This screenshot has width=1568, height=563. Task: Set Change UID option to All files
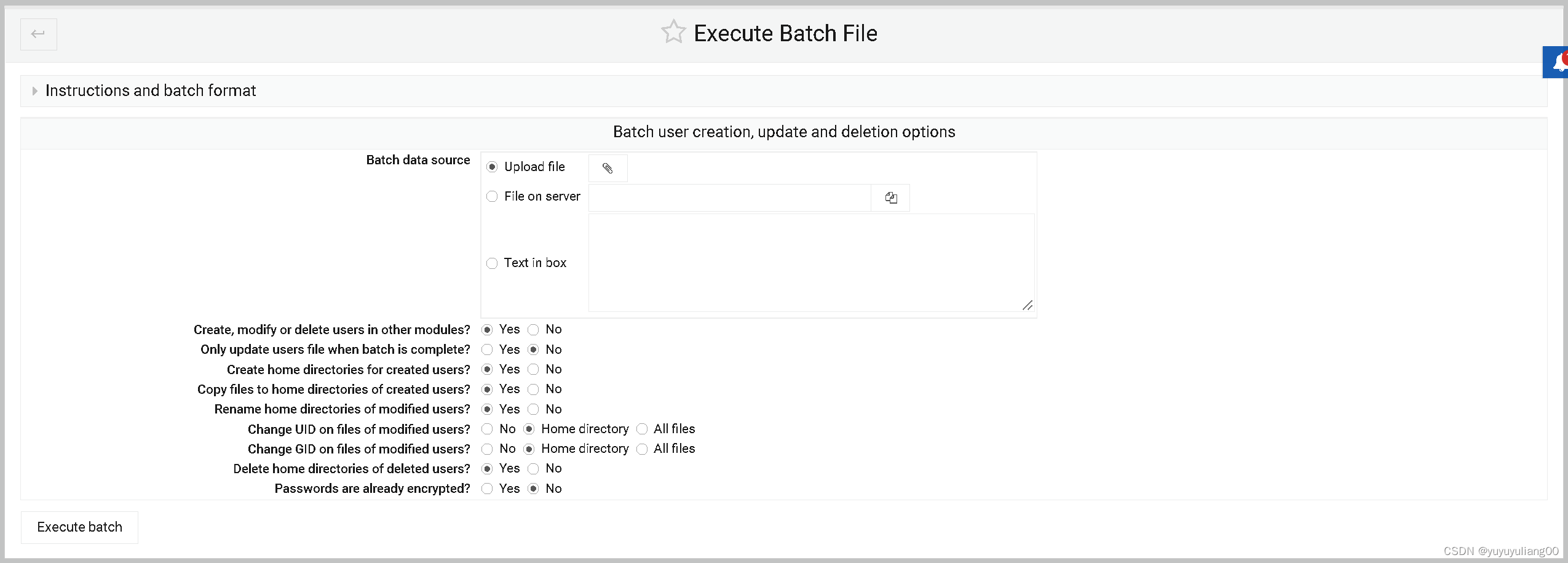tap(642, 429)
